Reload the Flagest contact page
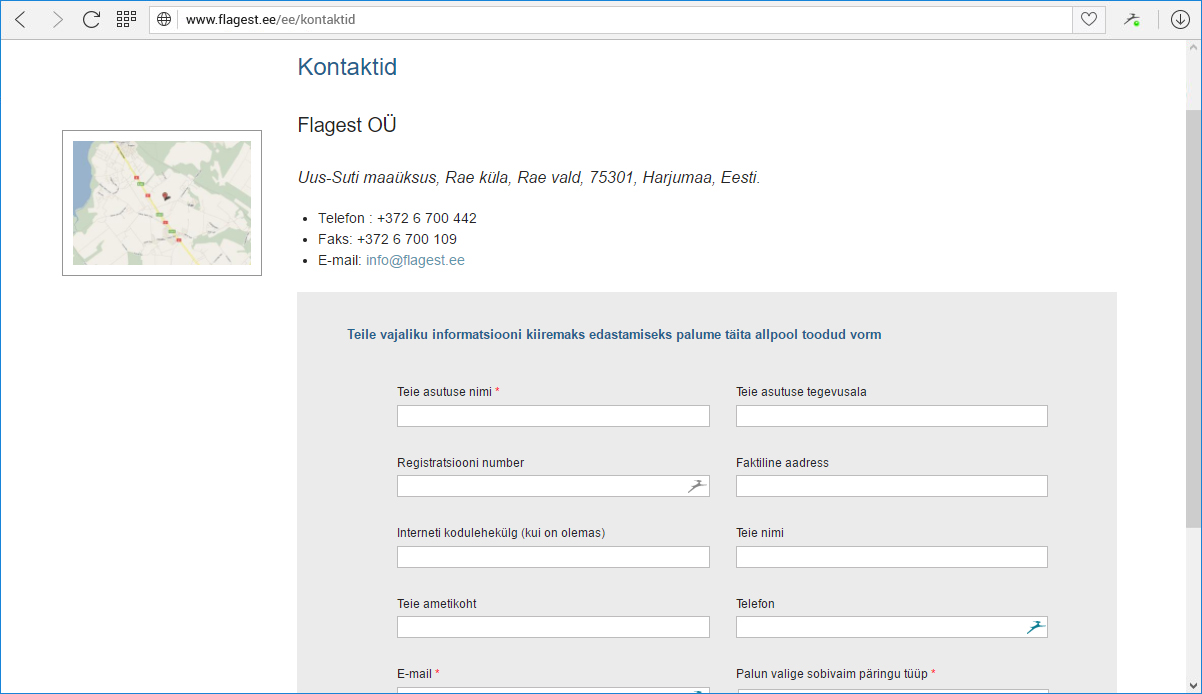1202x694 pixels. pyautogui.click(x=91, y=19)
